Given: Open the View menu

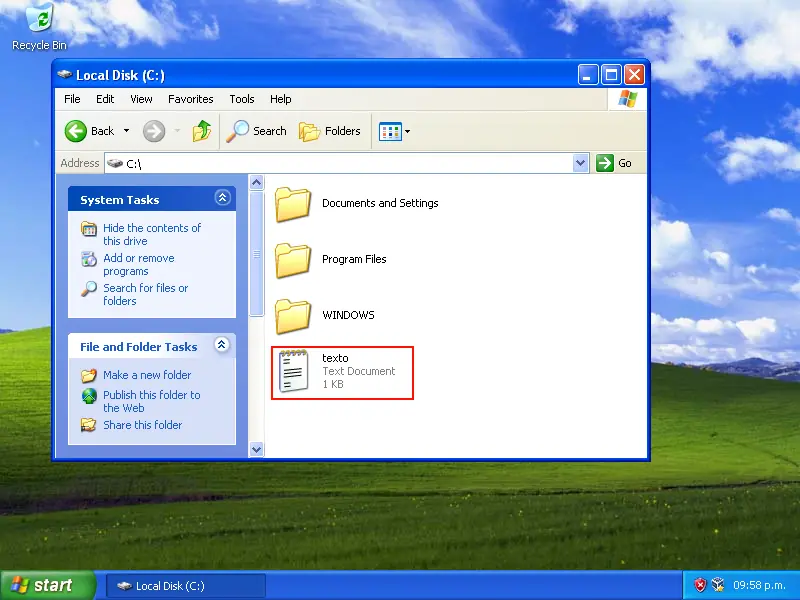Looking at the screenshot, I should coord(141,99).
